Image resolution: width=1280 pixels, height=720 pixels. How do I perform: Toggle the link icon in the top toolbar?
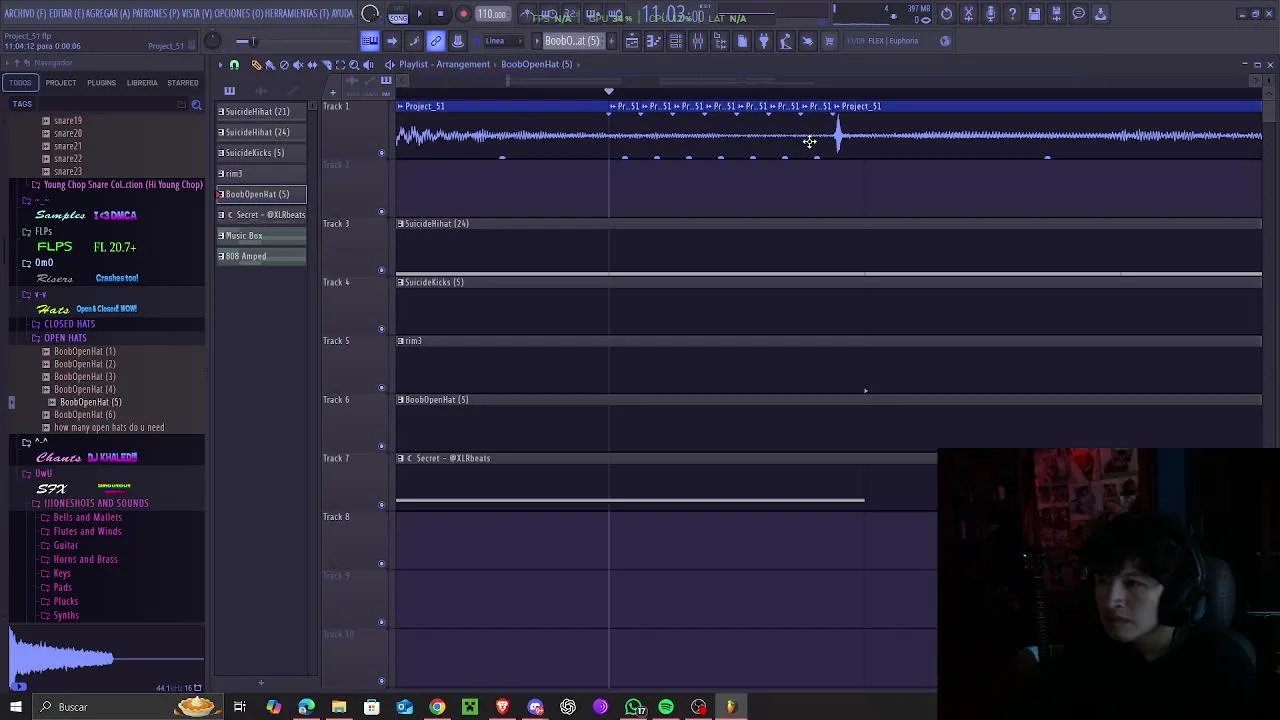[x=436, y=41]
